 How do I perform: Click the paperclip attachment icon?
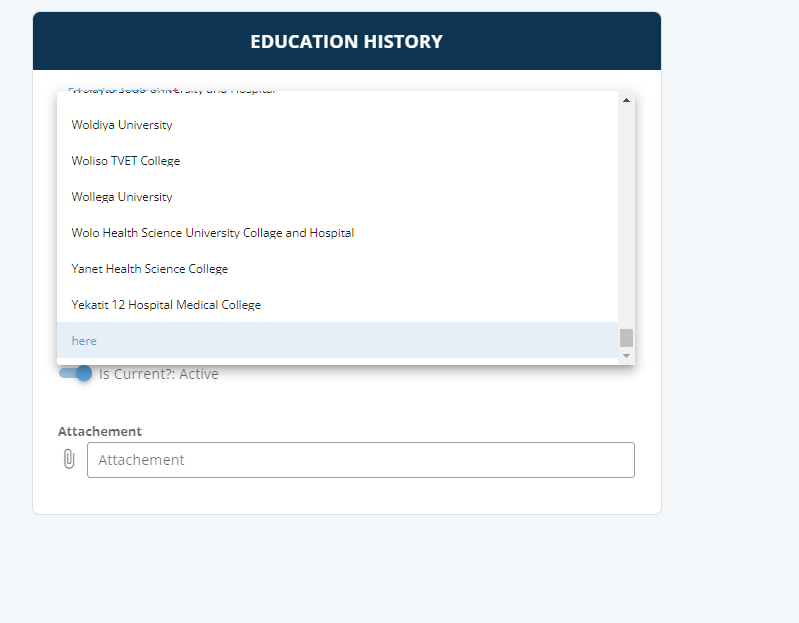pos(69,459)
